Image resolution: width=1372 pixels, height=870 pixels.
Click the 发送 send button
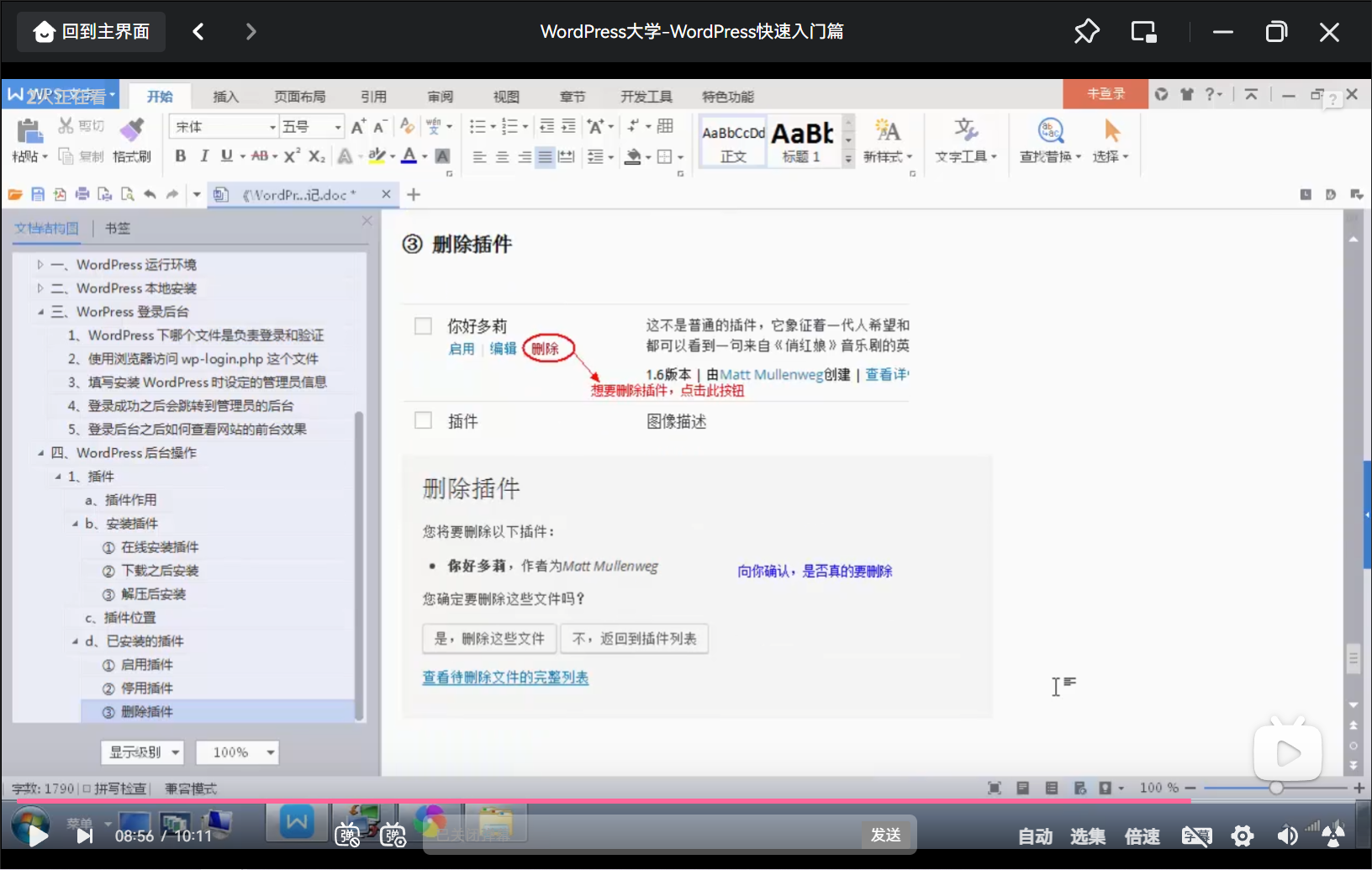pos(887,835)
